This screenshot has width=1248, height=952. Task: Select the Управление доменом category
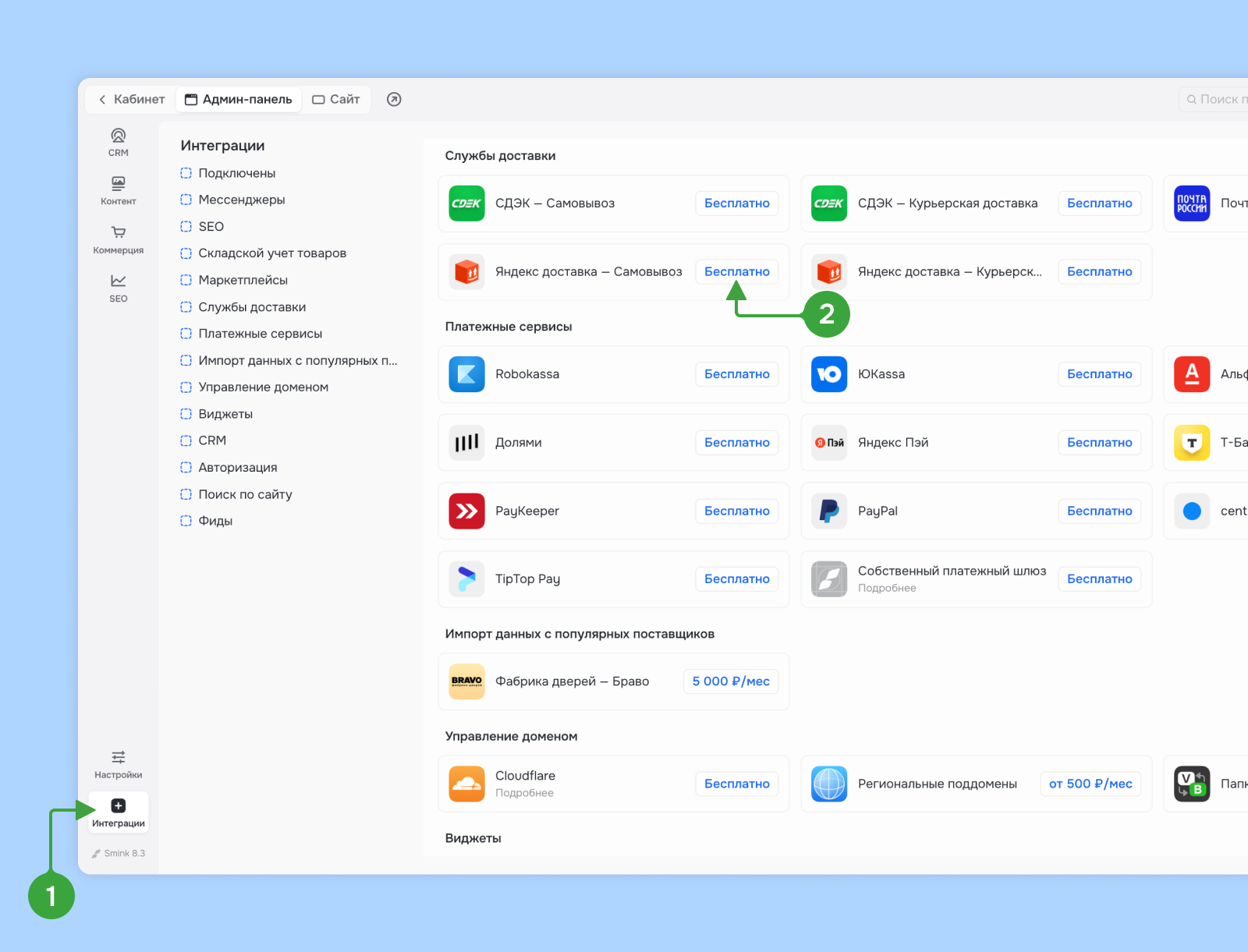point(254,387)
